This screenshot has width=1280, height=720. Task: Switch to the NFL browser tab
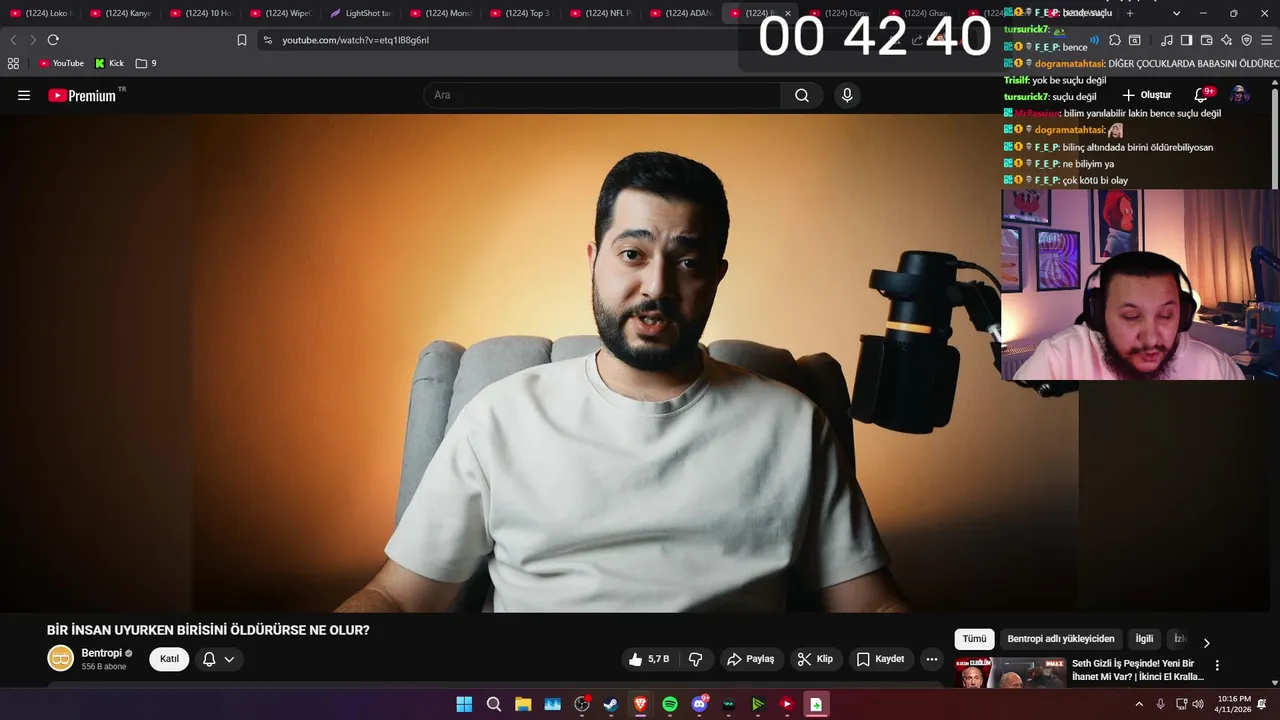pos(599,13)
